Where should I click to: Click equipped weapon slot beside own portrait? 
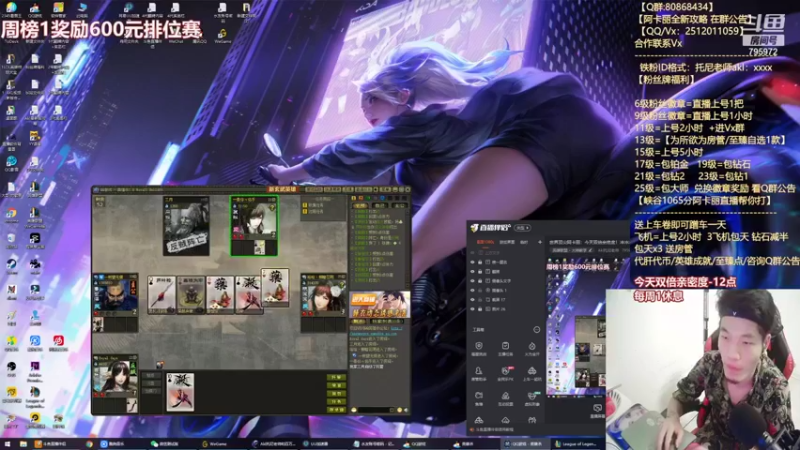[x=132, y=406]
